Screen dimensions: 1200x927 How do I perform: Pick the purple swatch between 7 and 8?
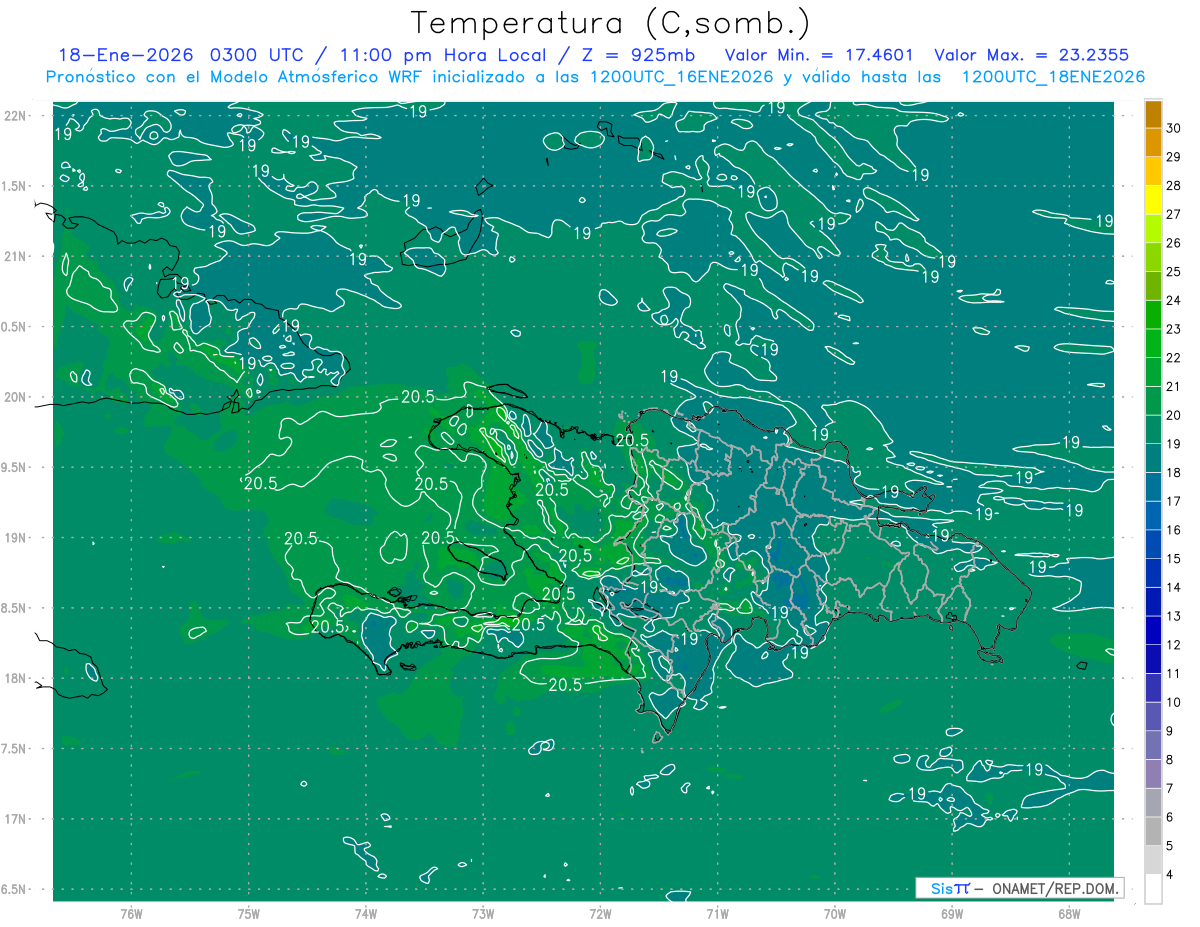1153,774
